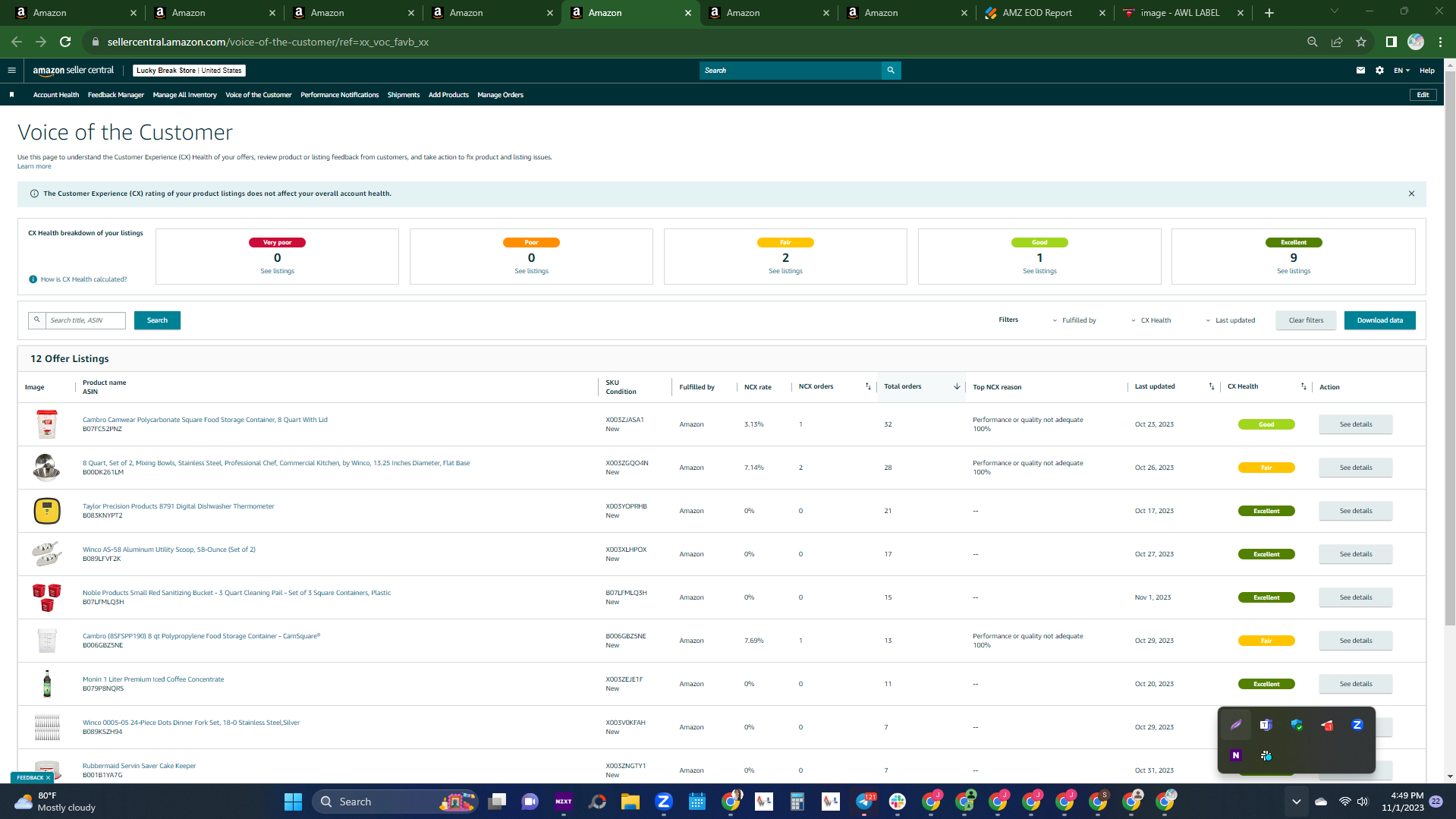The width and height of the screenshot is (1456, 819).
Task: Expand the CX Health filter dropdown
Action: click(1151, 320)
